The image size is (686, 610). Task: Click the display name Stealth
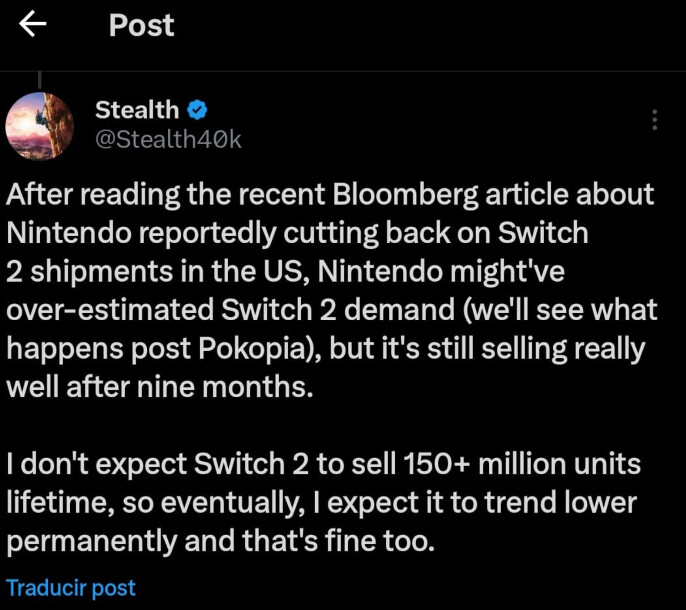pyautogui.click(x=137, y=110)
